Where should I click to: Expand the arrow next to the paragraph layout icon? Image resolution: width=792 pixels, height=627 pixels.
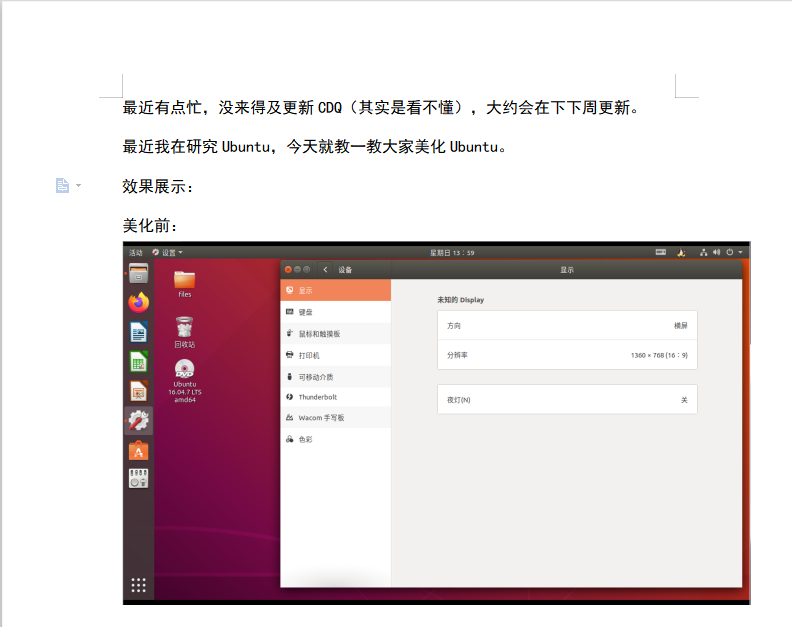[78, 185]
